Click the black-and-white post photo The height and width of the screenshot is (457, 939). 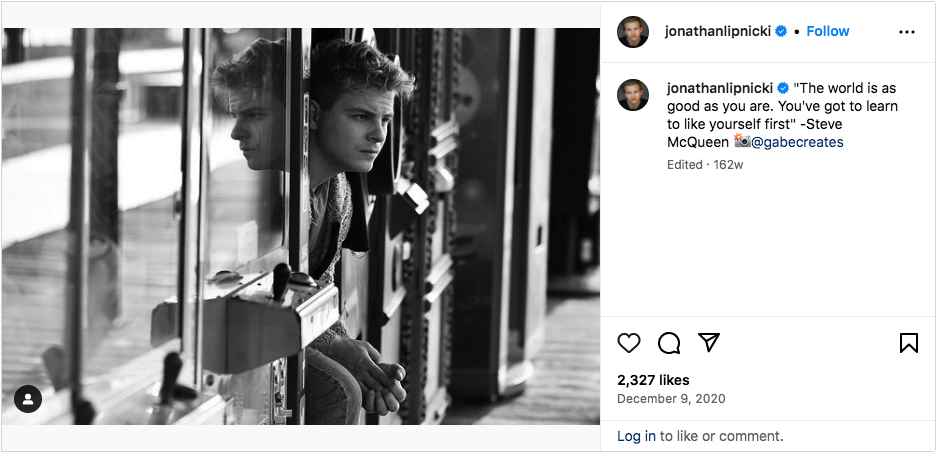click(x=301, y=226)
